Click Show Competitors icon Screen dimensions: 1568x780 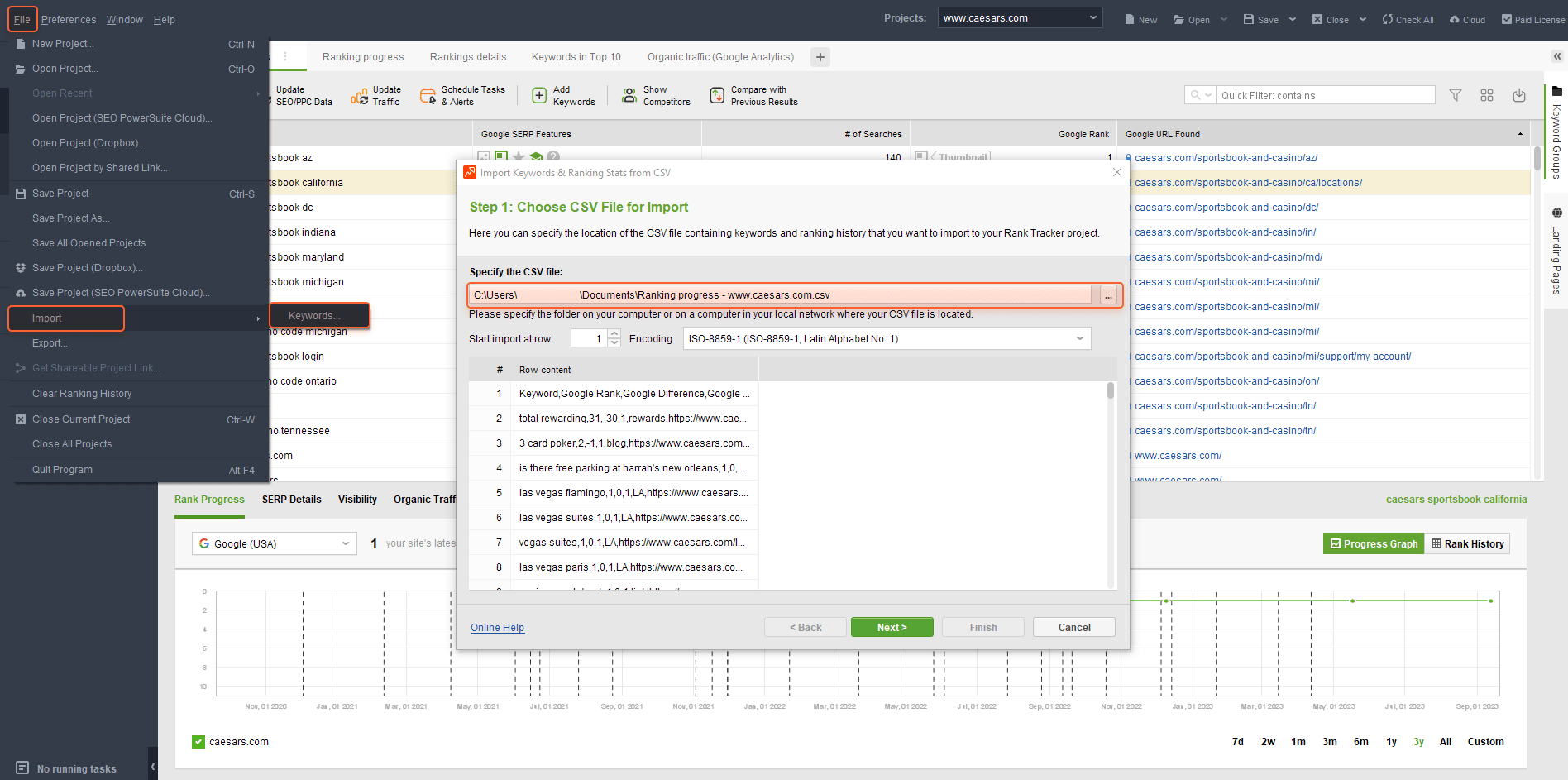(629, 96)
